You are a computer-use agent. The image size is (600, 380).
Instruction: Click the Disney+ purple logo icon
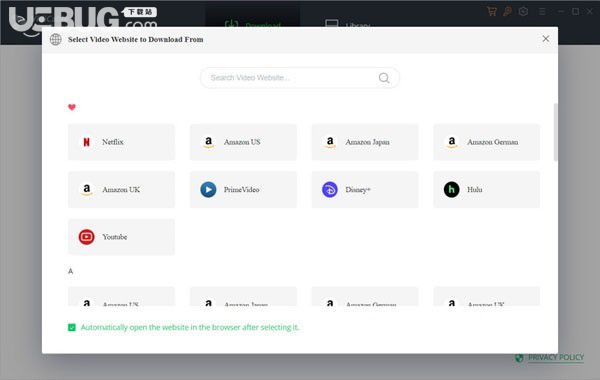330,189
